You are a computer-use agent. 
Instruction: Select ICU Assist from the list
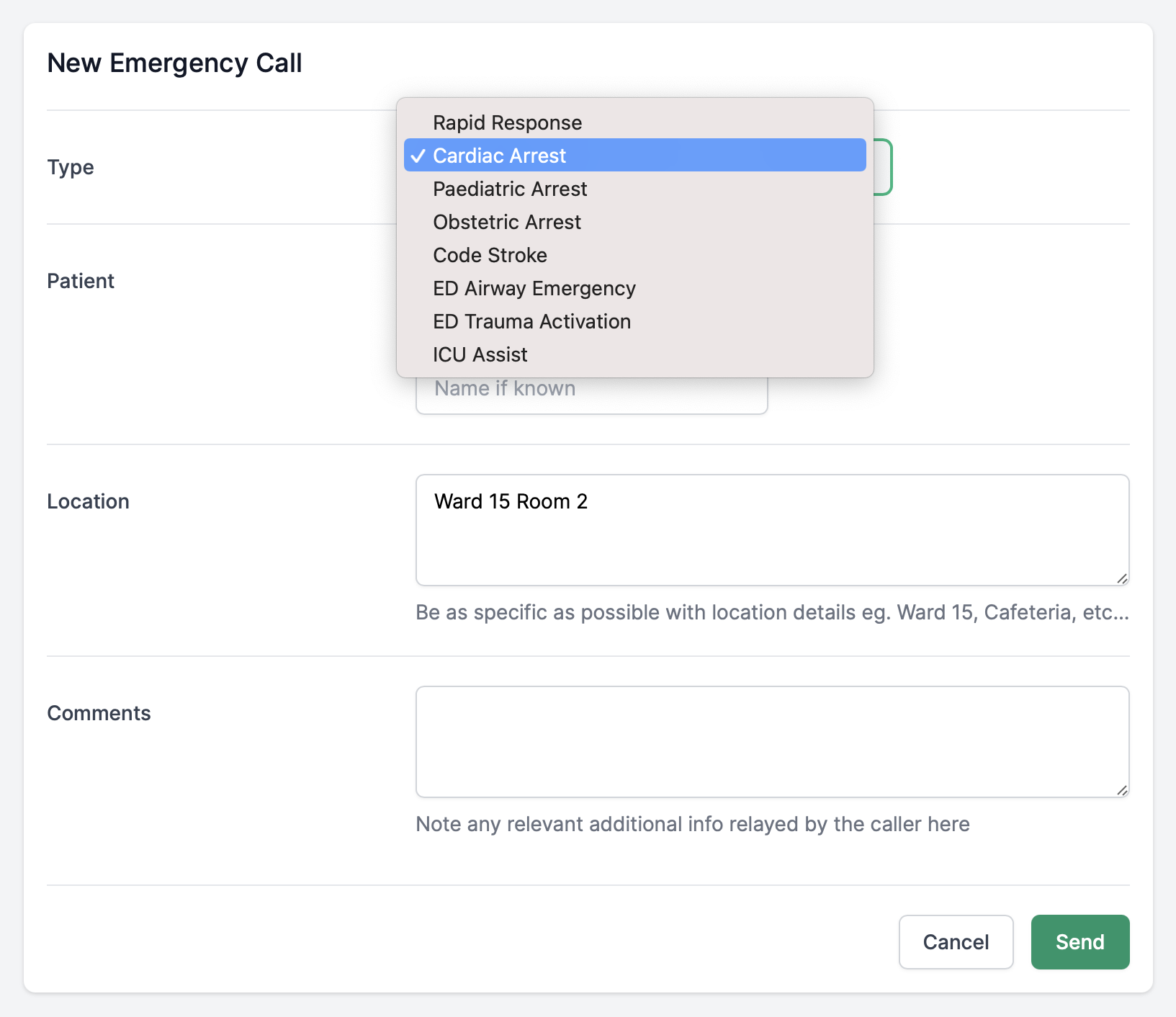pyautogui.click(x=480, y=354)
